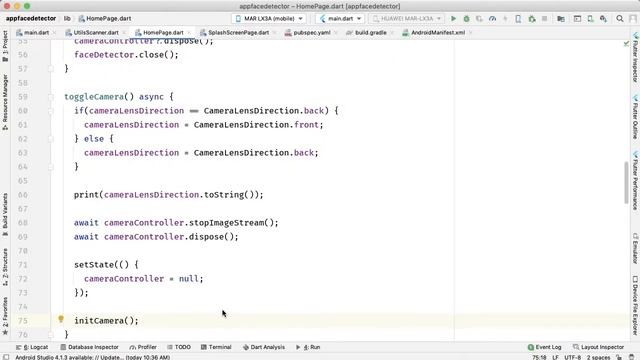The image size is (640, 360).
Task: Click the editor vertical scrollbar thumb
Action: (x=627, y=182)
